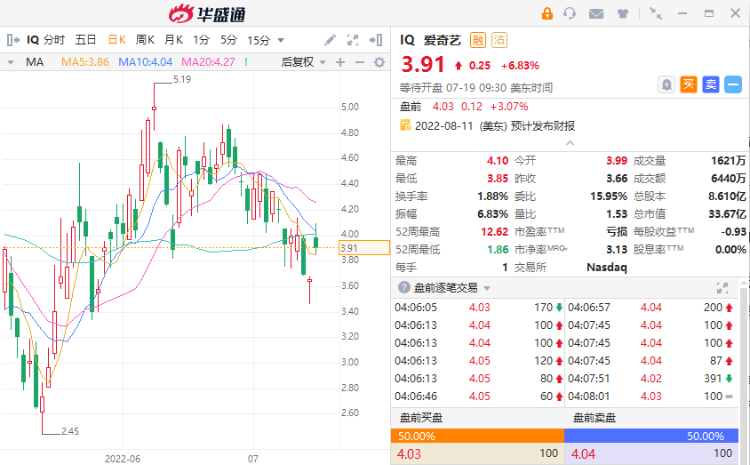The height and width of the screenshot is (465, 750).
Task: Select the 周K chart tab
Action: pyautogui.click(x=145, y=40)
